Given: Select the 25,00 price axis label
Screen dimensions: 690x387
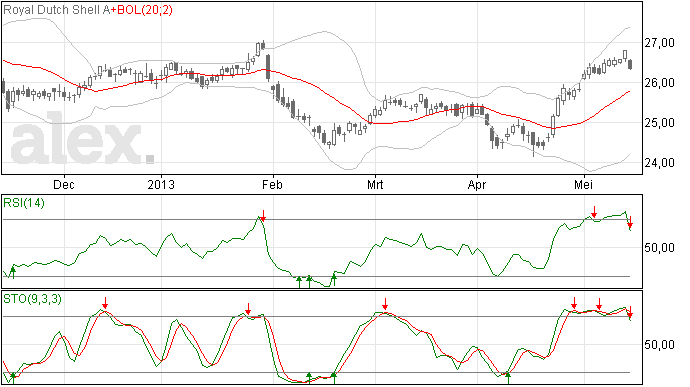Looking at the screenshot, I should pos(659,123).
